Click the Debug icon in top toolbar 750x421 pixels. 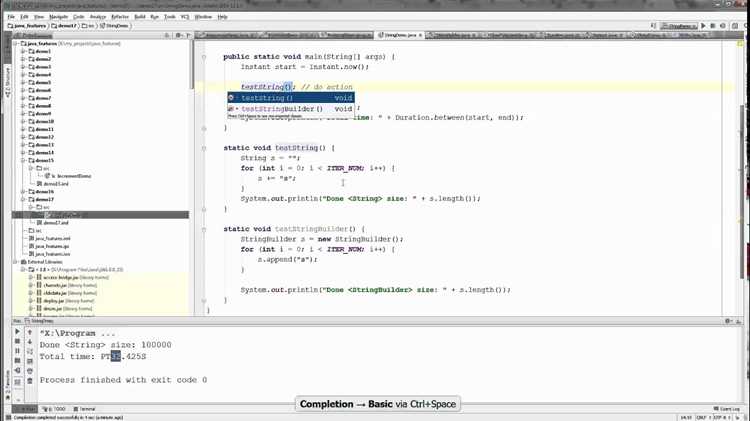(x=713, y=26)
